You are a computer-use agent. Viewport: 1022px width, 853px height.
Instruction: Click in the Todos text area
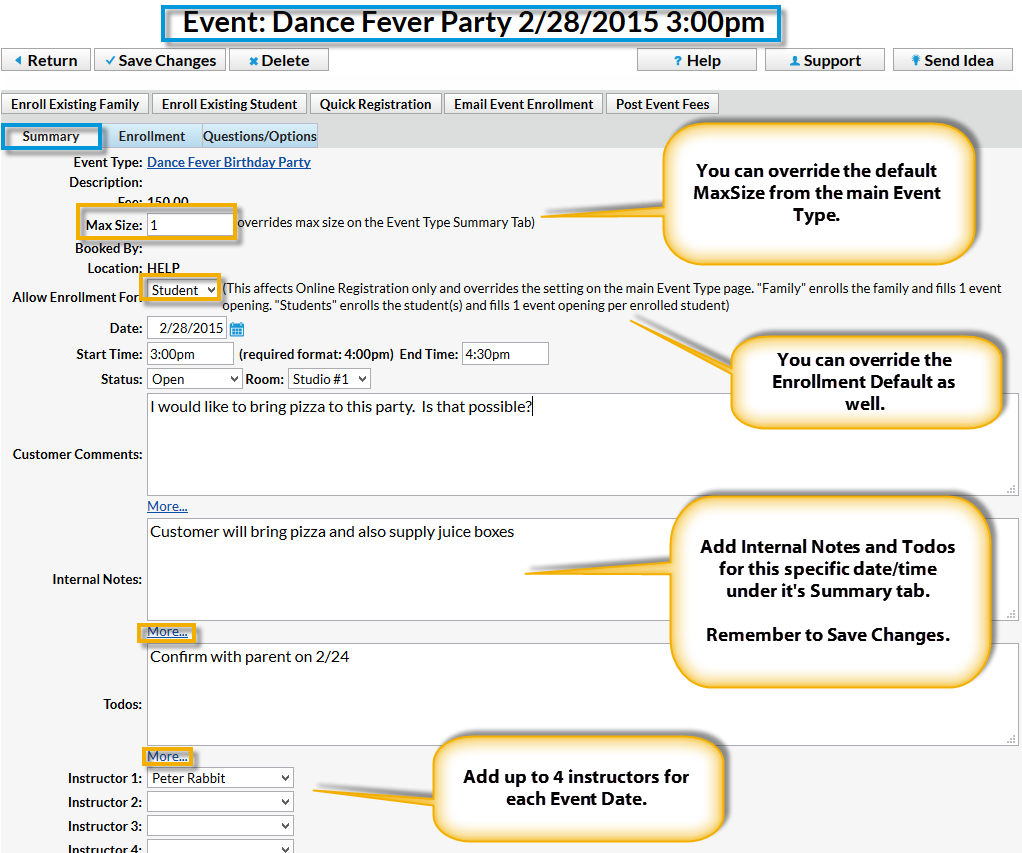pos(582,695)
